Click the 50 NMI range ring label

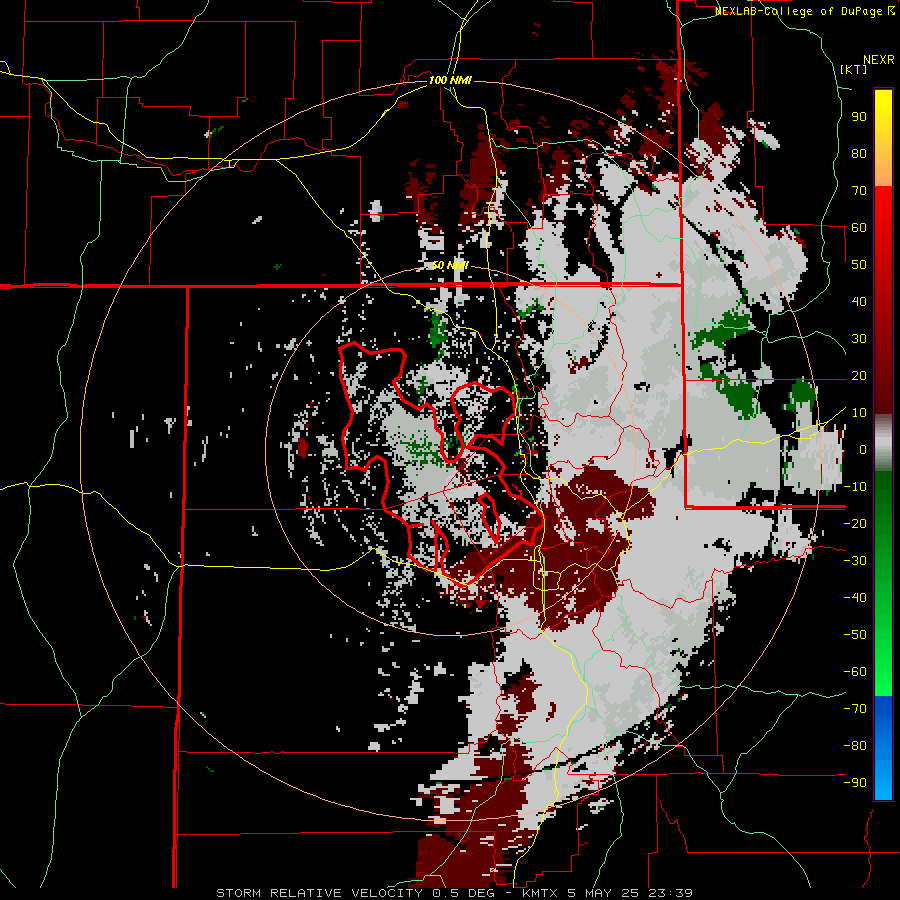click(x=450, y=265)
